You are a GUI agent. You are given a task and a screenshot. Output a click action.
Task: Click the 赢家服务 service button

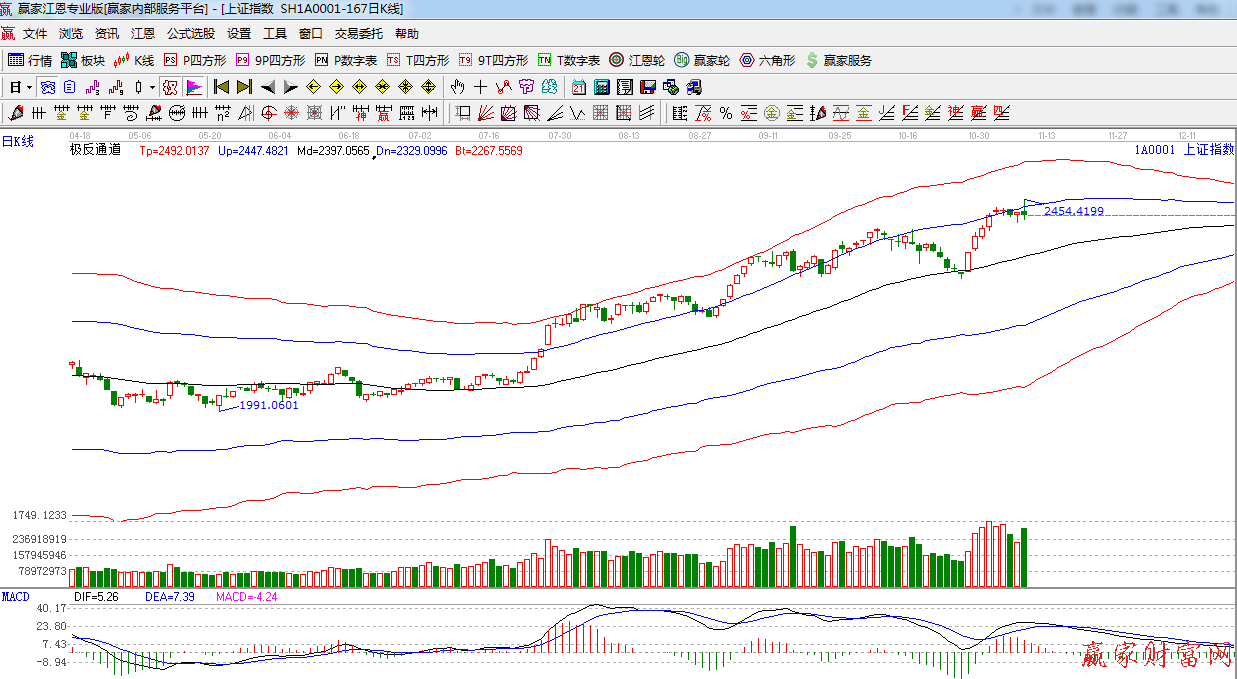838,60
